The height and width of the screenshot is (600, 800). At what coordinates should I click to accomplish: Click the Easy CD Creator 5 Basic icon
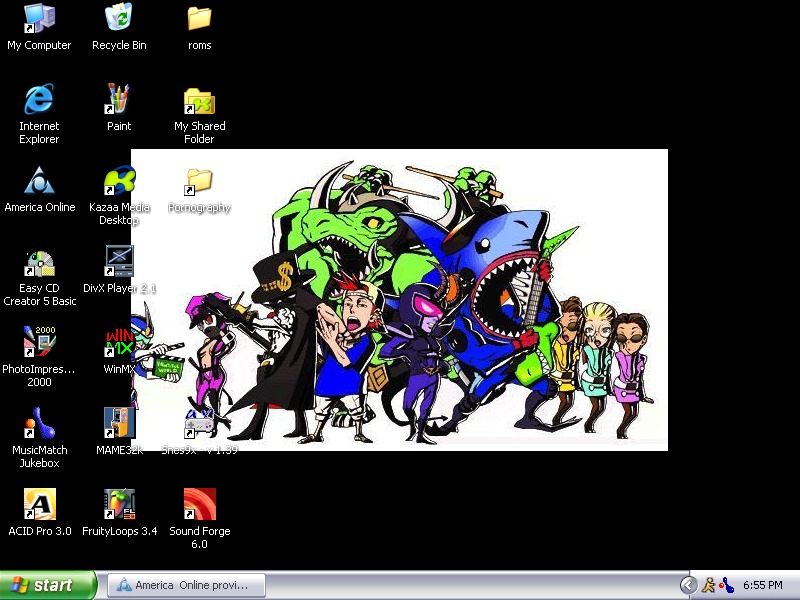[x=39, y=262]
